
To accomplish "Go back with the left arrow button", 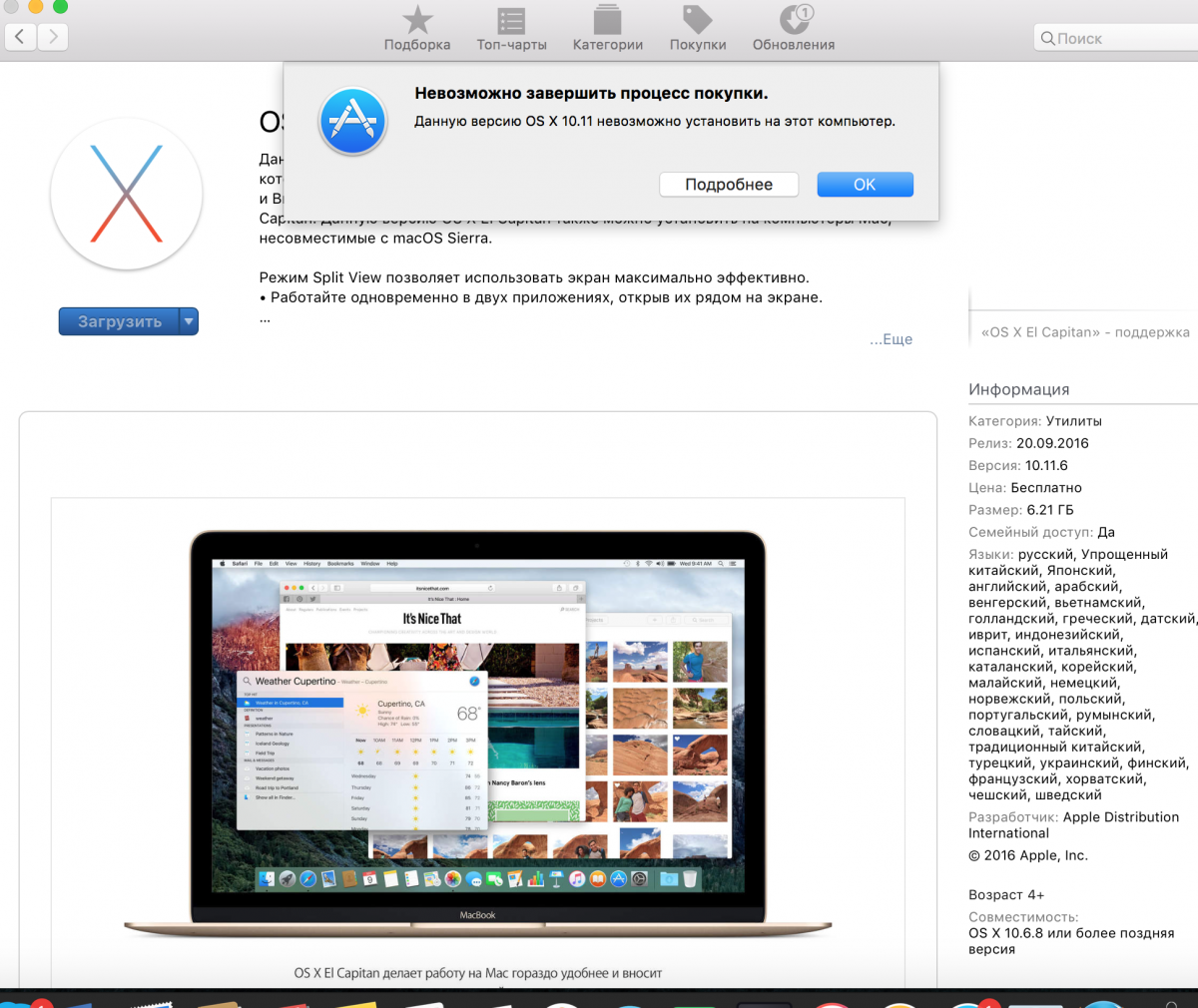I will pos(21,38).
